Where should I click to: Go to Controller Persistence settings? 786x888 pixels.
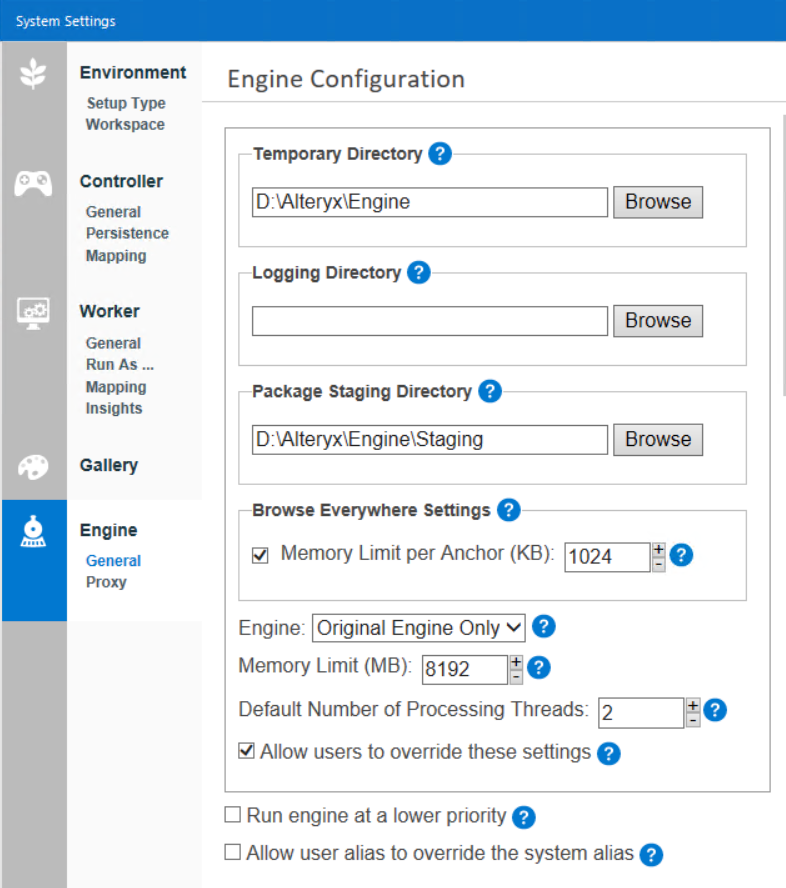tap(127, 233)
